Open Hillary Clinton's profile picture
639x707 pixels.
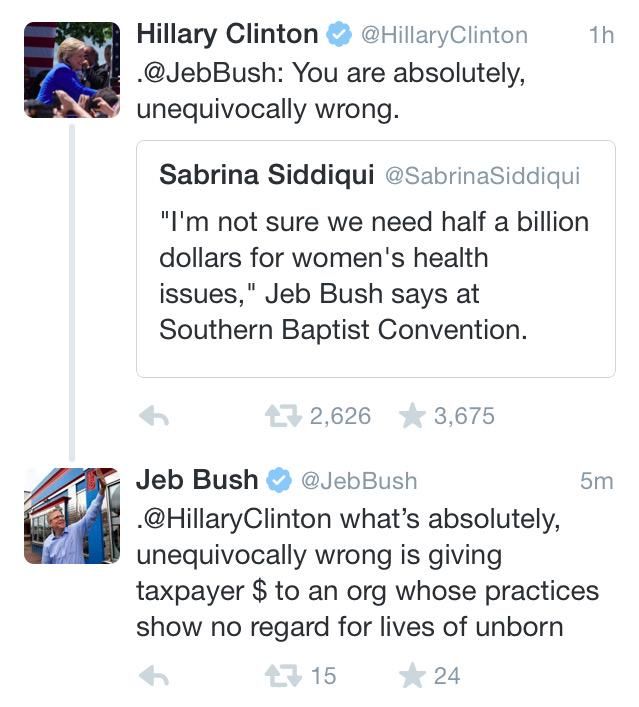[72, 70]
